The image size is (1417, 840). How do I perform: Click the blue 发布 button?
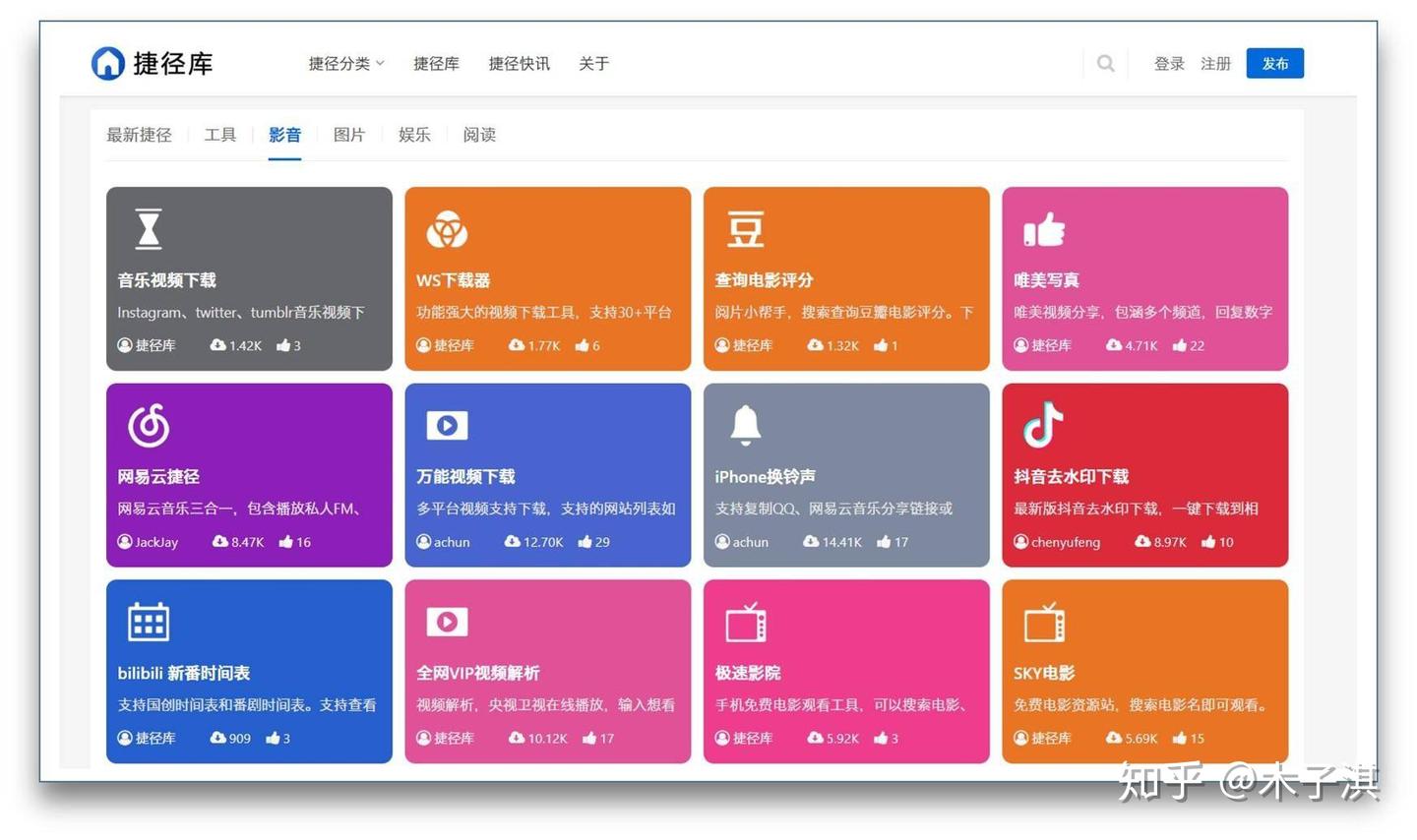[1275, 63]
